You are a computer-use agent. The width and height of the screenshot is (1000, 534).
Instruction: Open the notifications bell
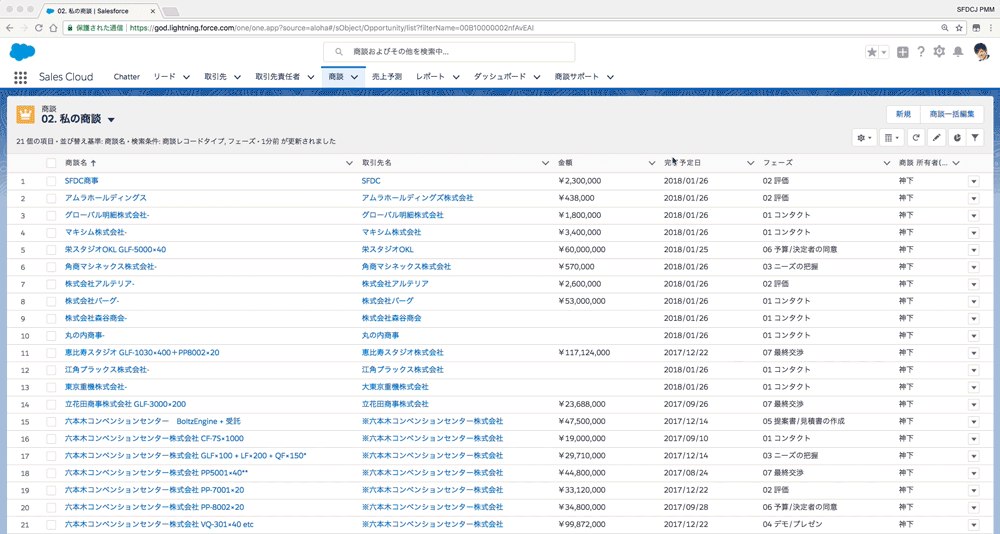(958, 52)
